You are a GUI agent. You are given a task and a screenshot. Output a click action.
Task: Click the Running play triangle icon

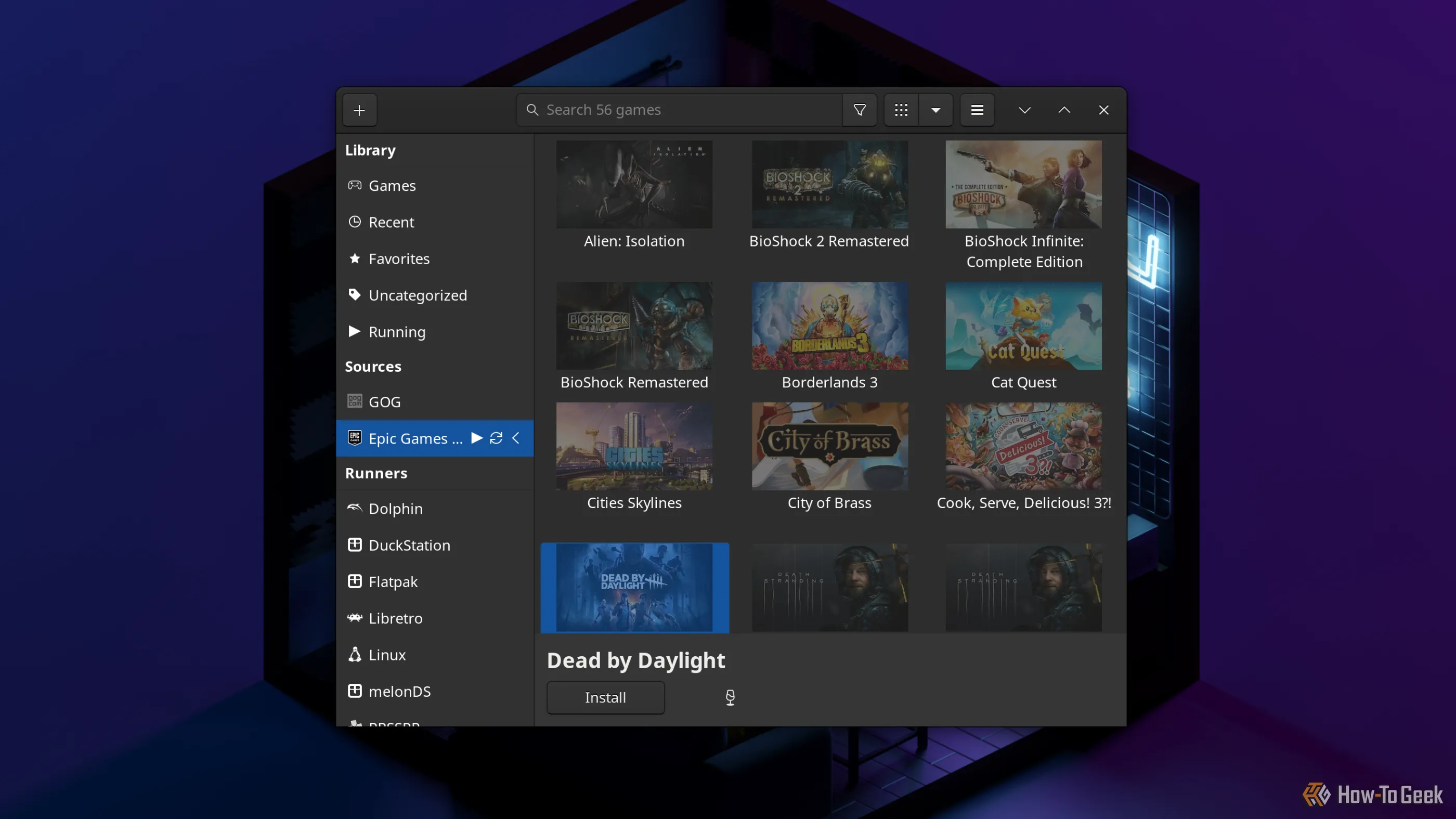point(355,331)
